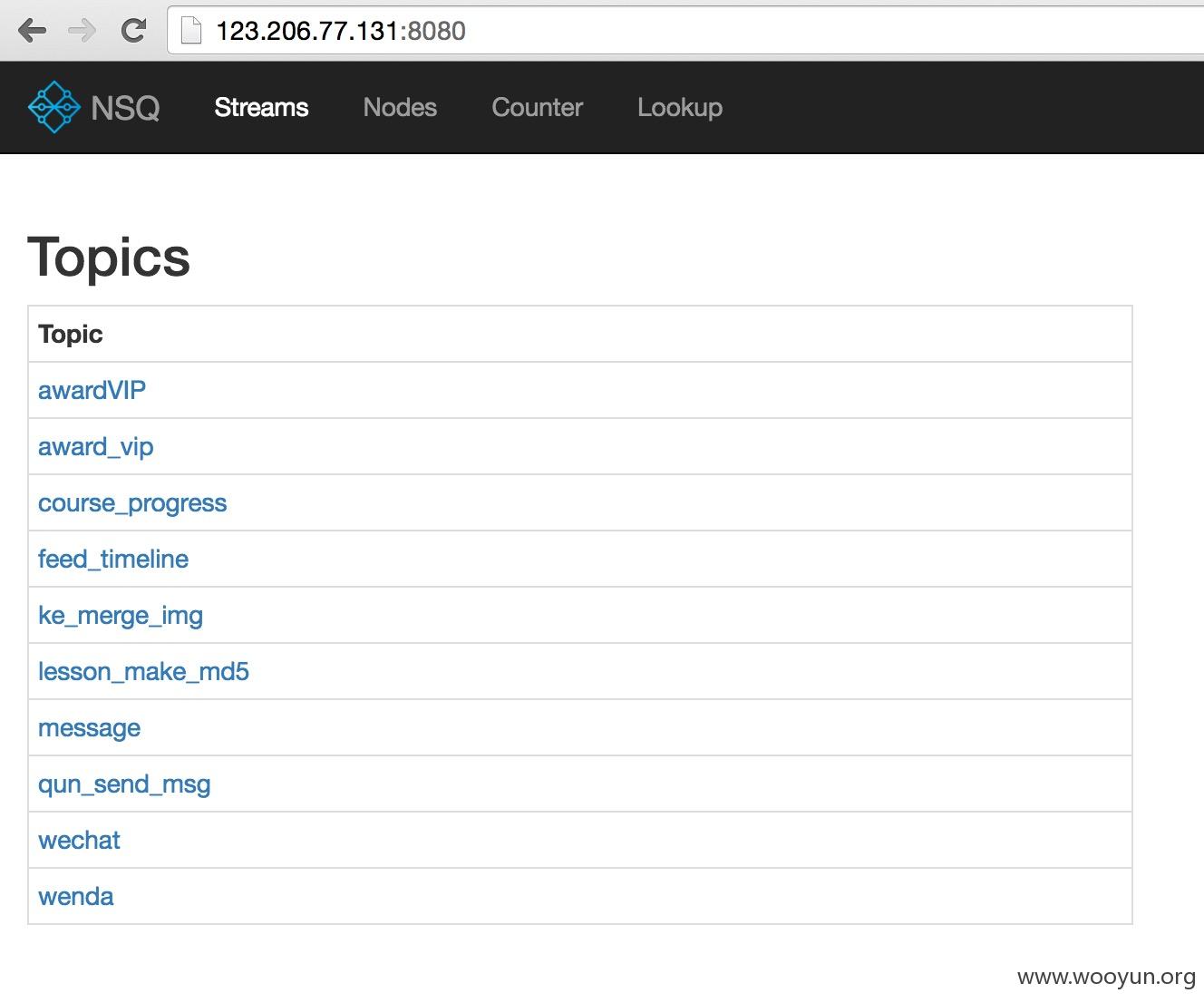The width and height of the screenshot is (1204, 1003).
Task: Open the feed_timeline topic link
Action: tap(113, 559)
